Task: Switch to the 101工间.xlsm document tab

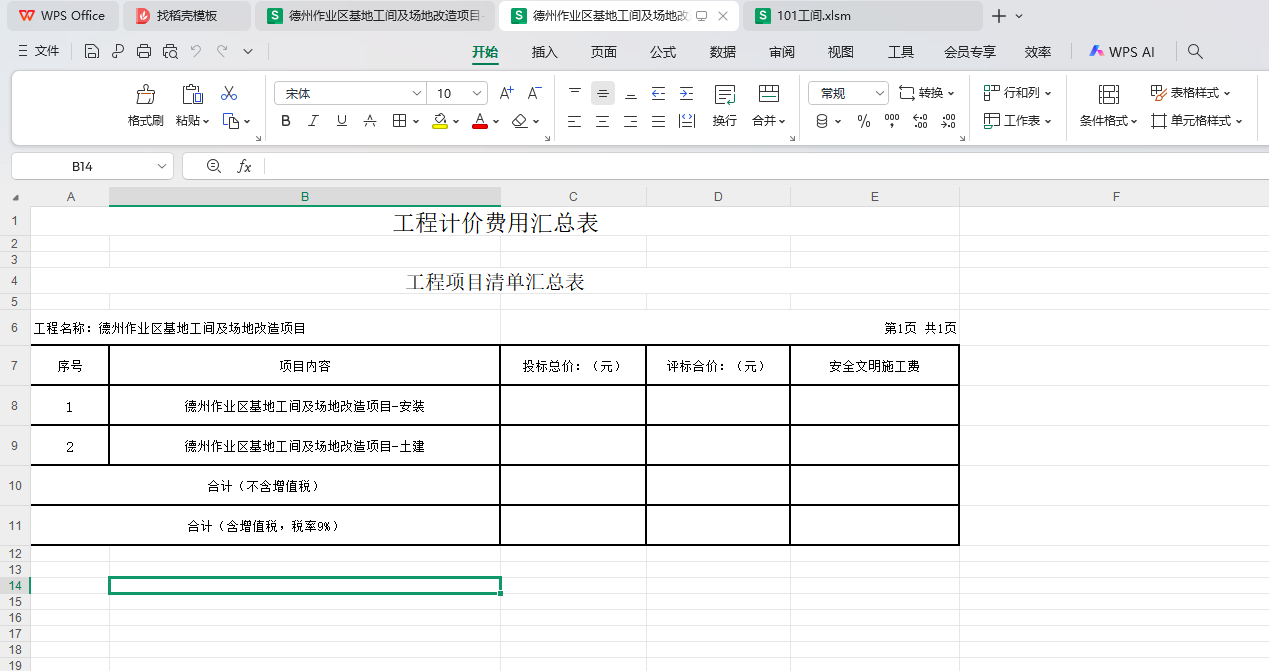Action: pyautogui.click(x=862, y=16)
